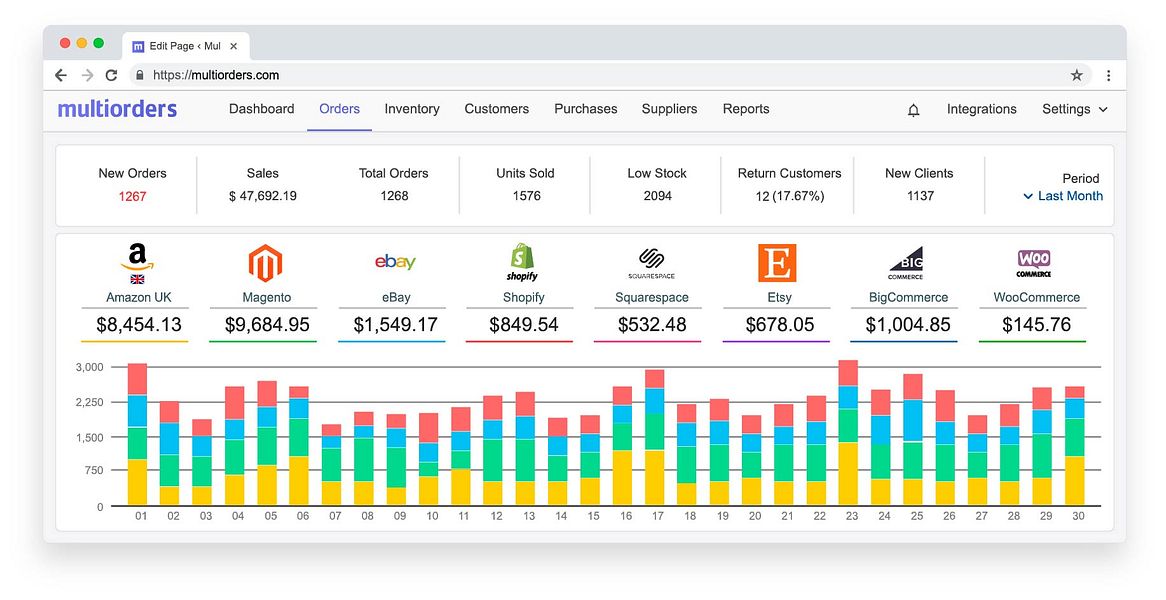Bookmark page with the star icon
The height and width of the screenshot is (600, 1166).
(x=1076, y=75)
